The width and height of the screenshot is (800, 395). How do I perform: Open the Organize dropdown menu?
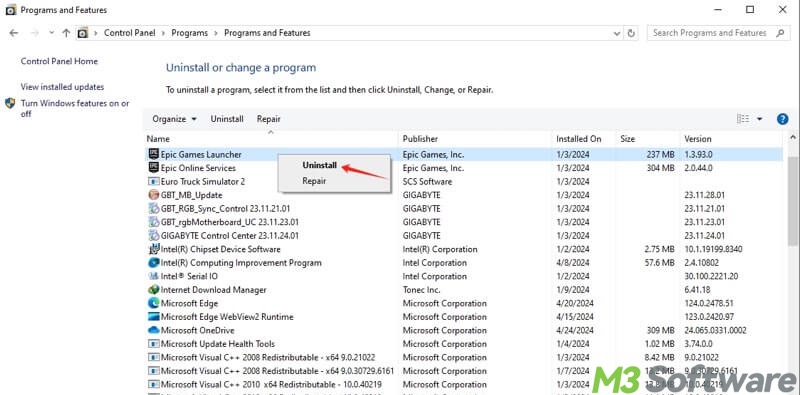point(174,119)
